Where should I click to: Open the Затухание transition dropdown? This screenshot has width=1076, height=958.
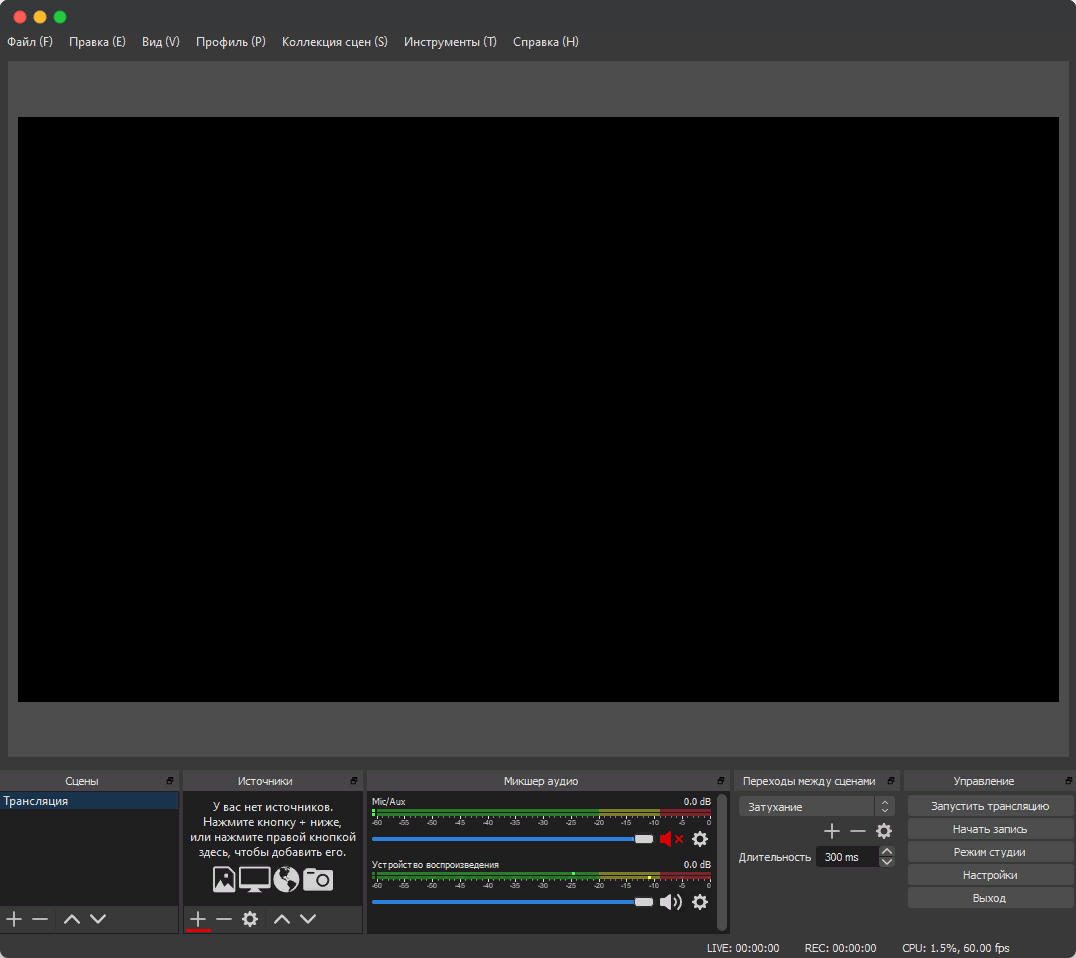pyautogui.click(x=816, y=807)
